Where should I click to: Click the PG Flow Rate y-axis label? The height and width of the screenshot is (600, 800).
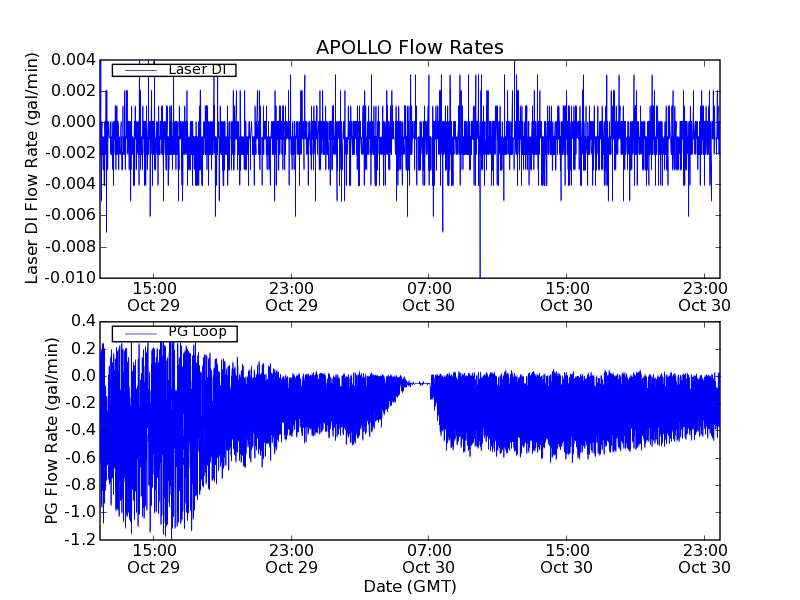(x=52, y=430)
